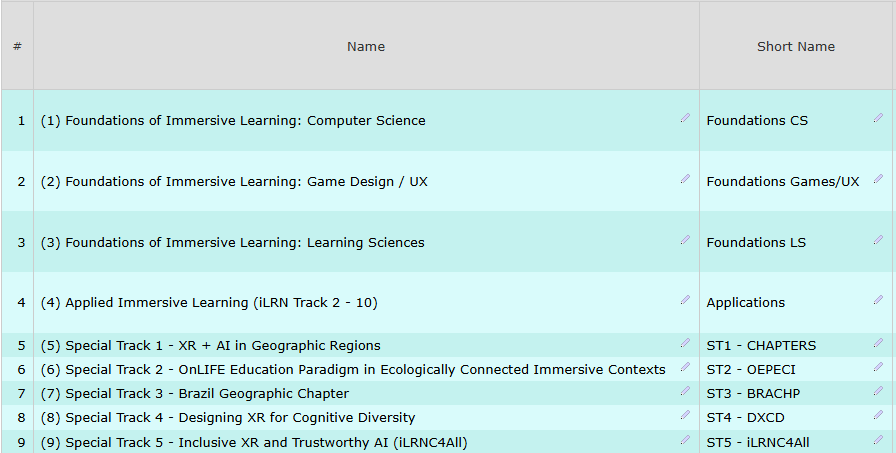Screen dimensions: 896x453
Task: Edit short name pencil for ST2 - OEPECI
Action: [878, 367]
